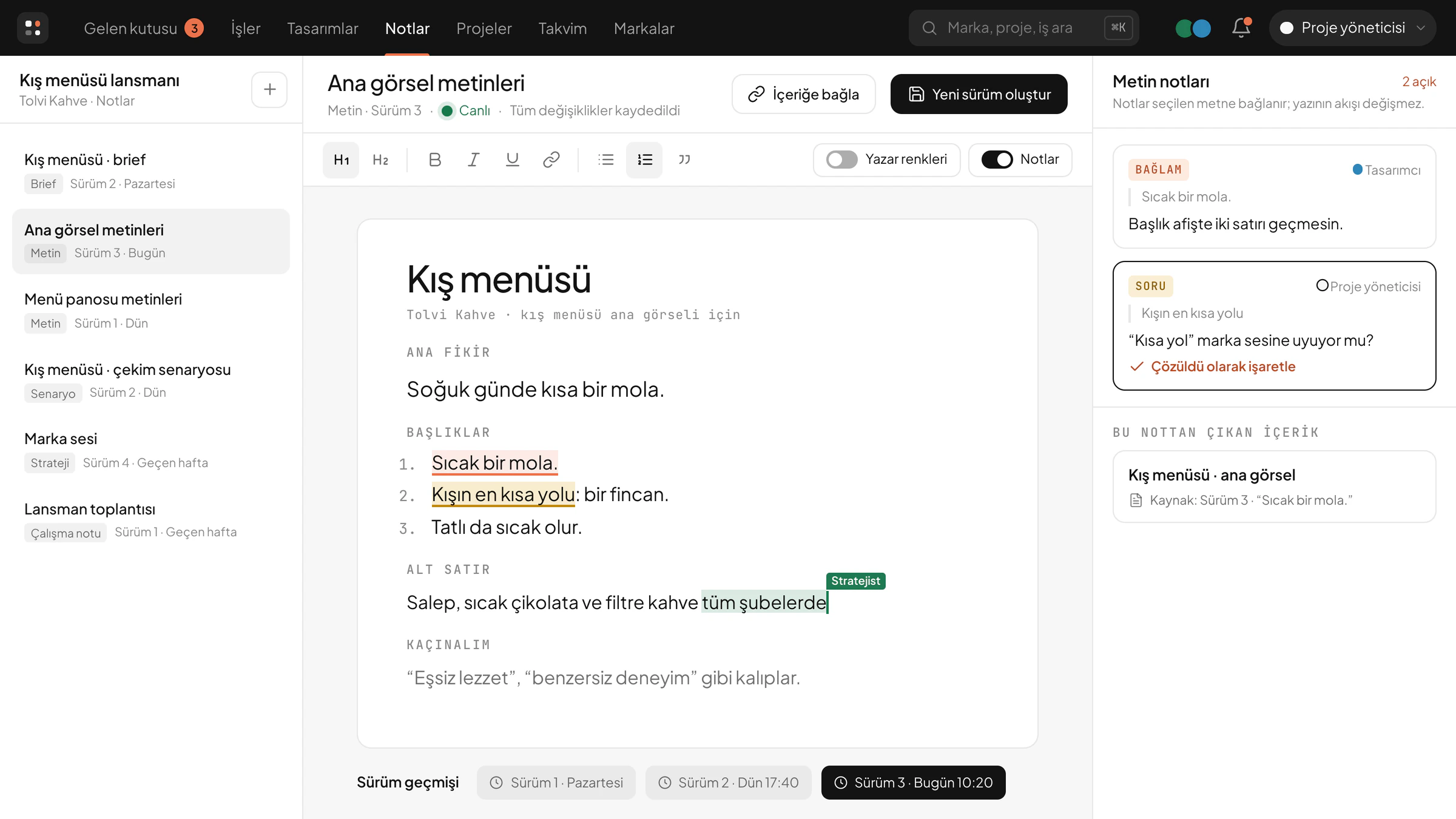Open Sürüm 2 · Dün 17:40 version

pos(728,783)
